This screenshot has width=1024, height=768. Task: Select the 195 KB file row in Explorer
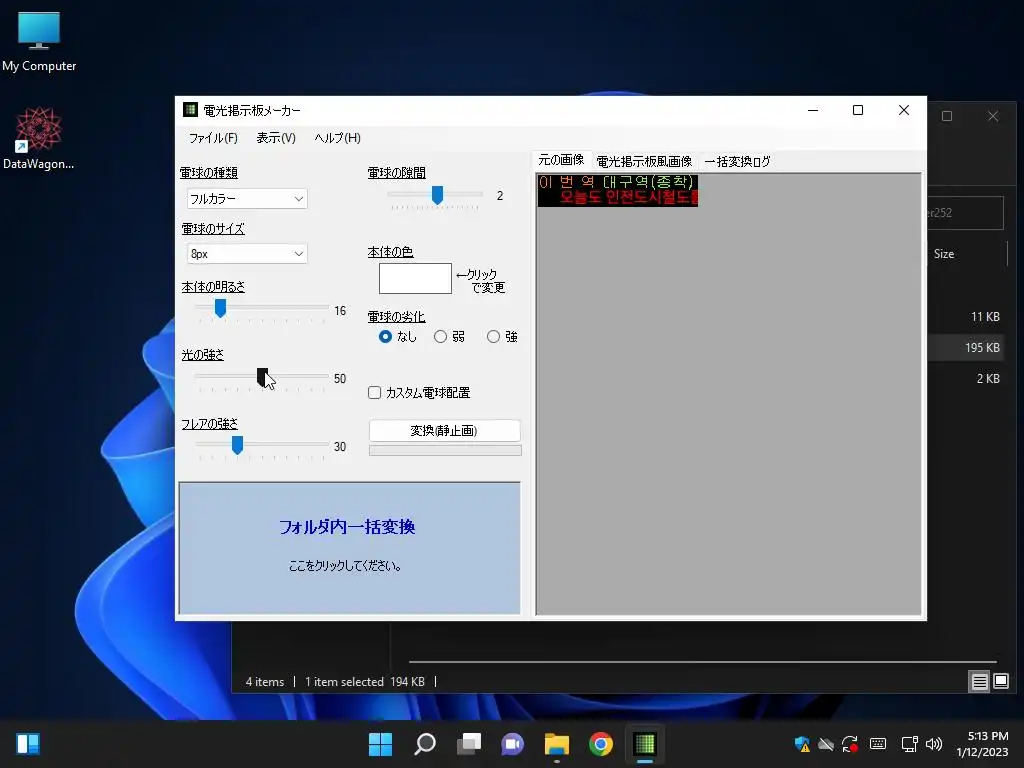[x=965, y=347]
